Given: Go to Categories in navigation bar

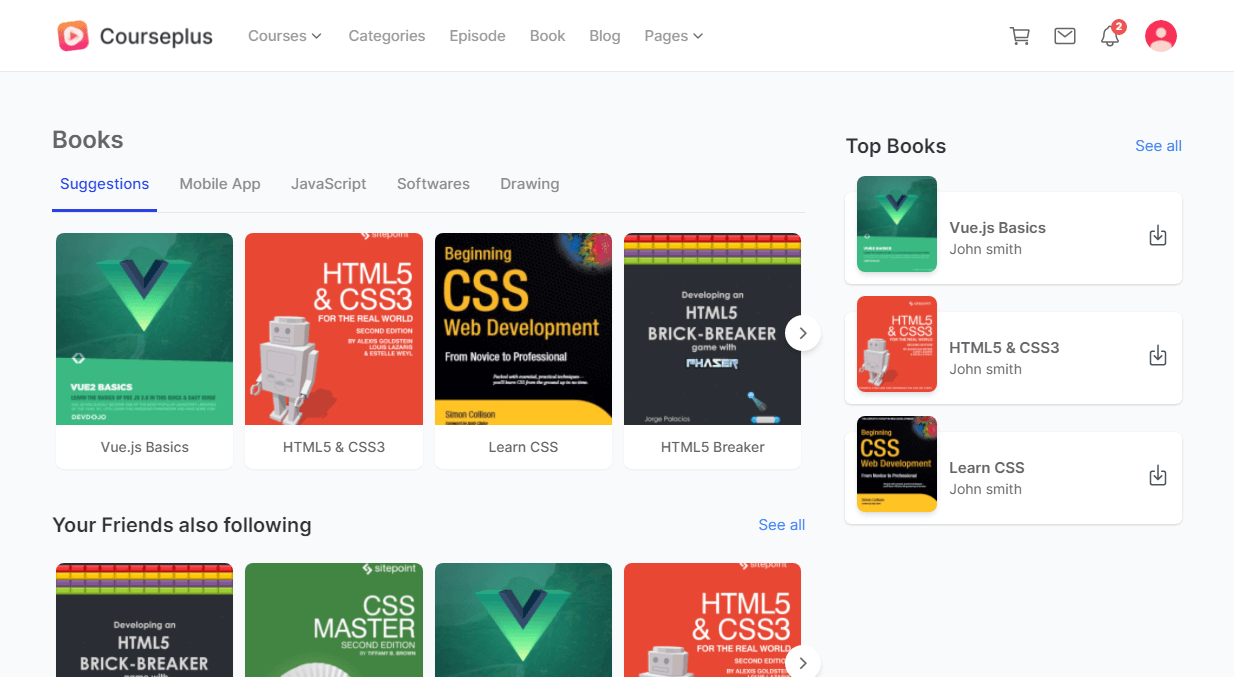Looking at the screenshot, I should 386,36.
